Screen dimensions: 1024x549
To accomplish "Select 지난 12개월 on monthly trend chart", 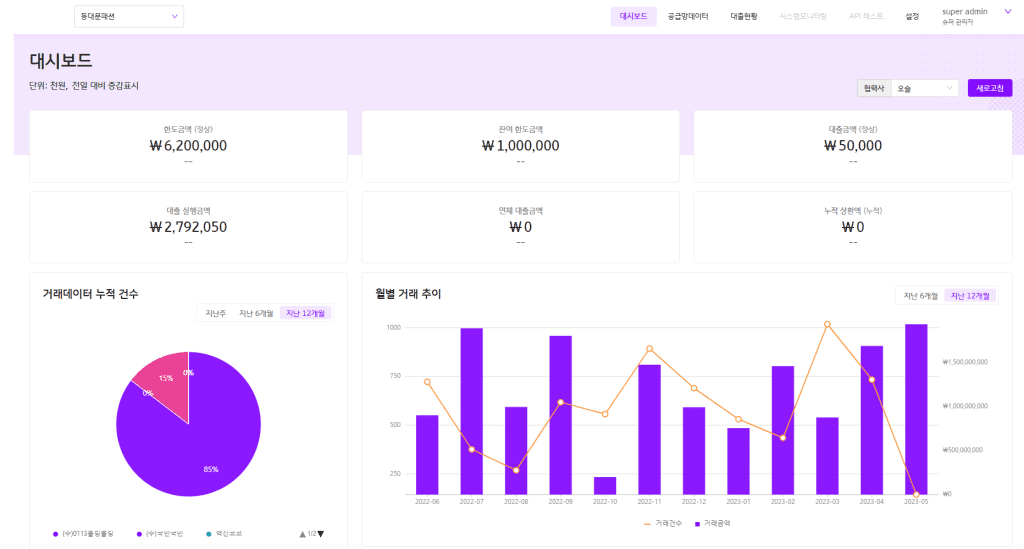I will pyautogui.click(x=970, y=295).
